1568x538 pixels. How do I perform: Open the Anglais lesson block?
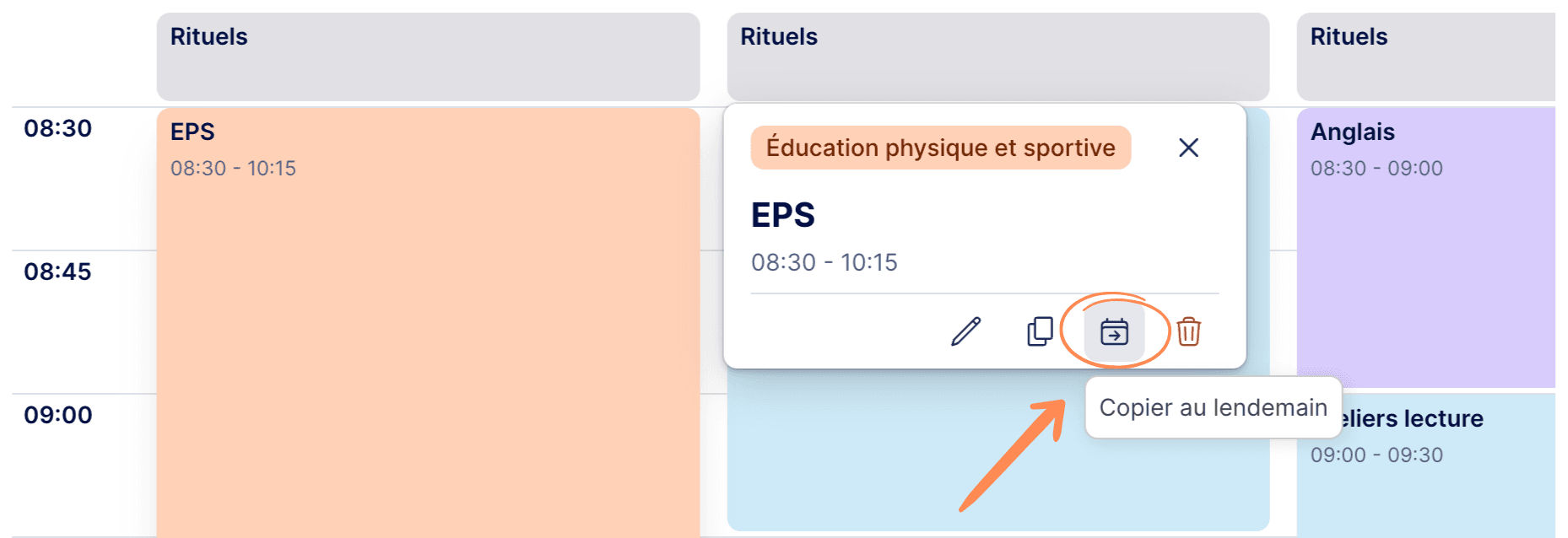[1426, 247]
